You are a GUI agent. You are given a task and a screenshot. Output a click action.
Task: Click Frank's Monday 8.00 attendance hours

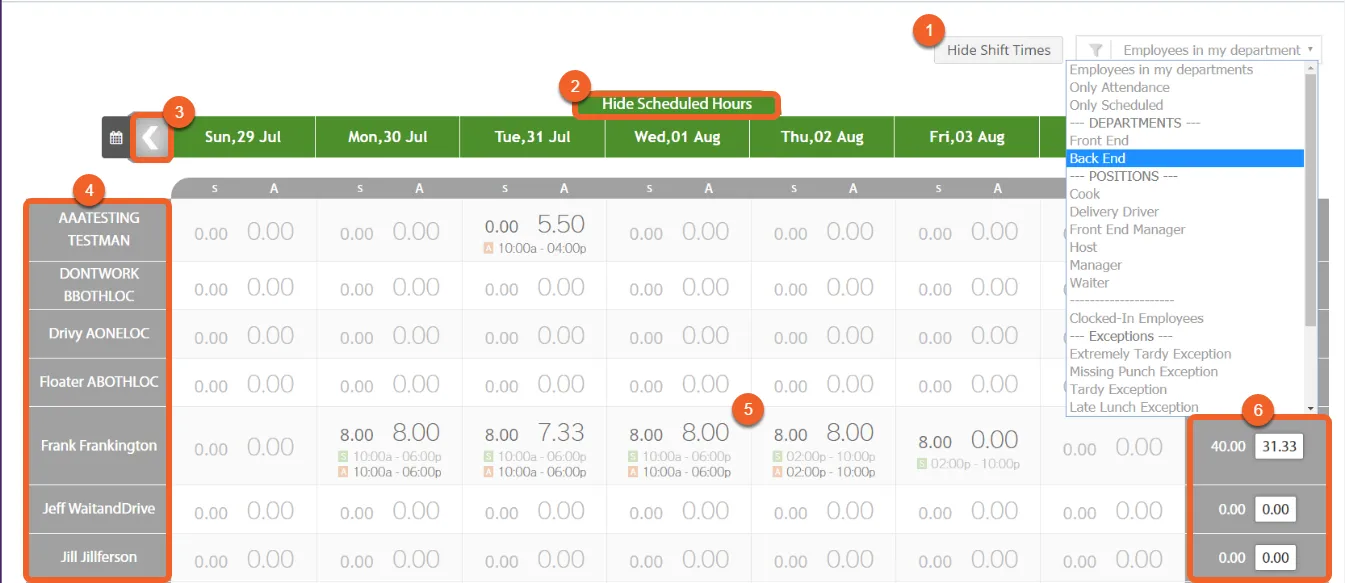point(416,432)
